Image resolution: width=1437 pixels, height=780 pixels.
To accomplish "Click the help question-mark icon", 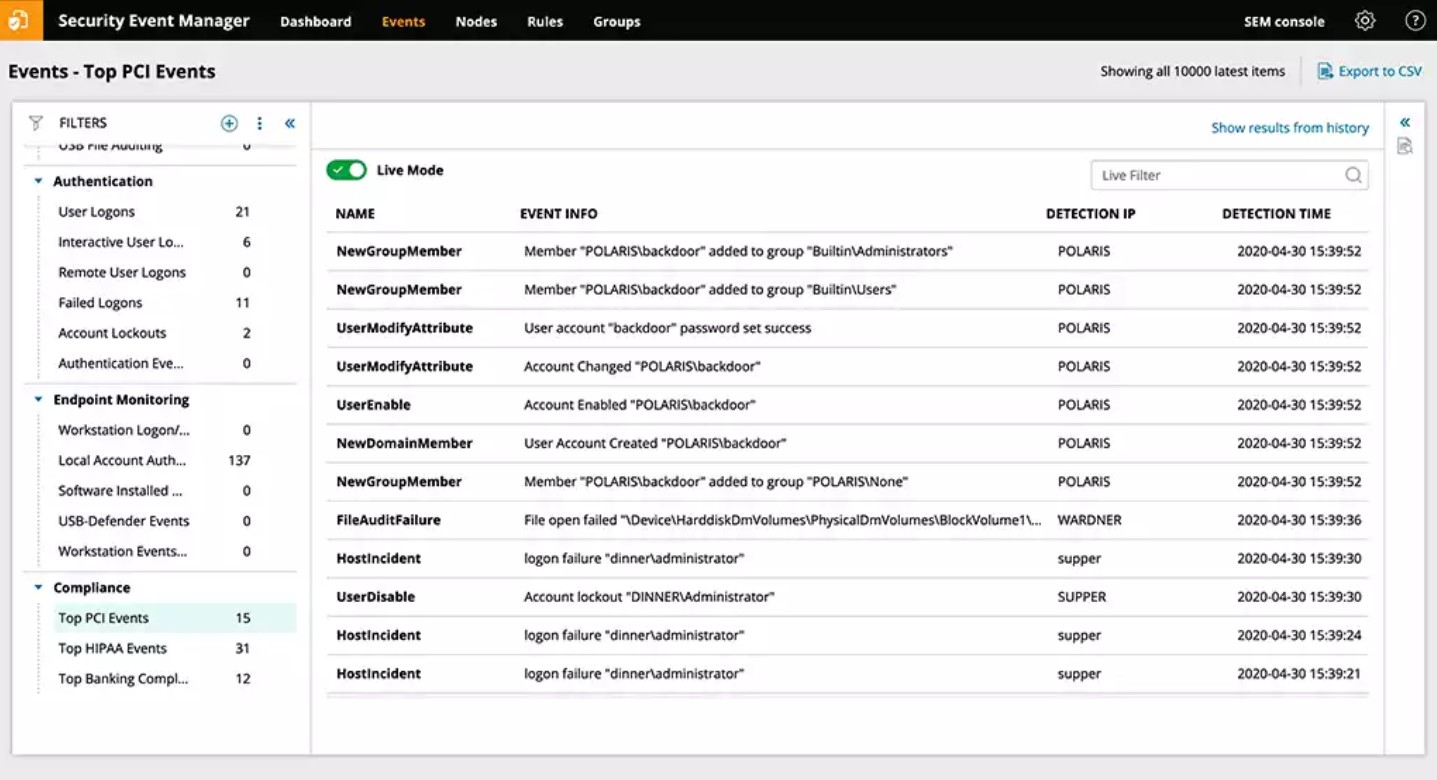I will point(1415,20).
